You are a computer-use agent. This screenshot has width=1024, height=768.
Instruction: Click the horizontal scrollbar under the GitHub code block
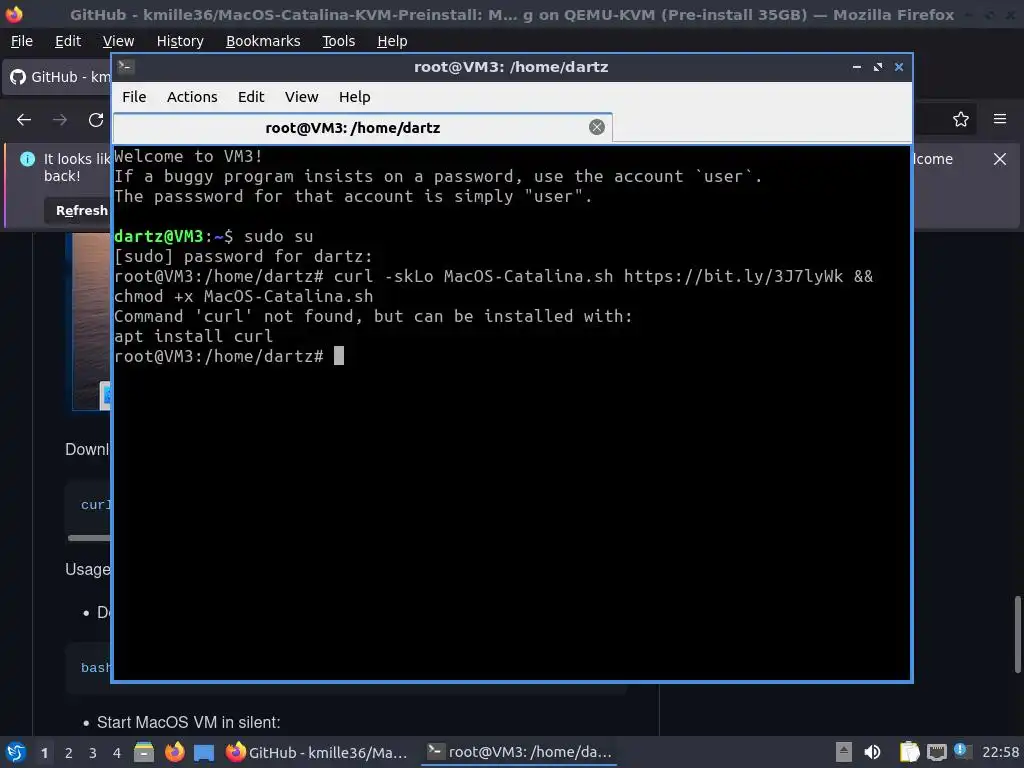pos(89,538)
